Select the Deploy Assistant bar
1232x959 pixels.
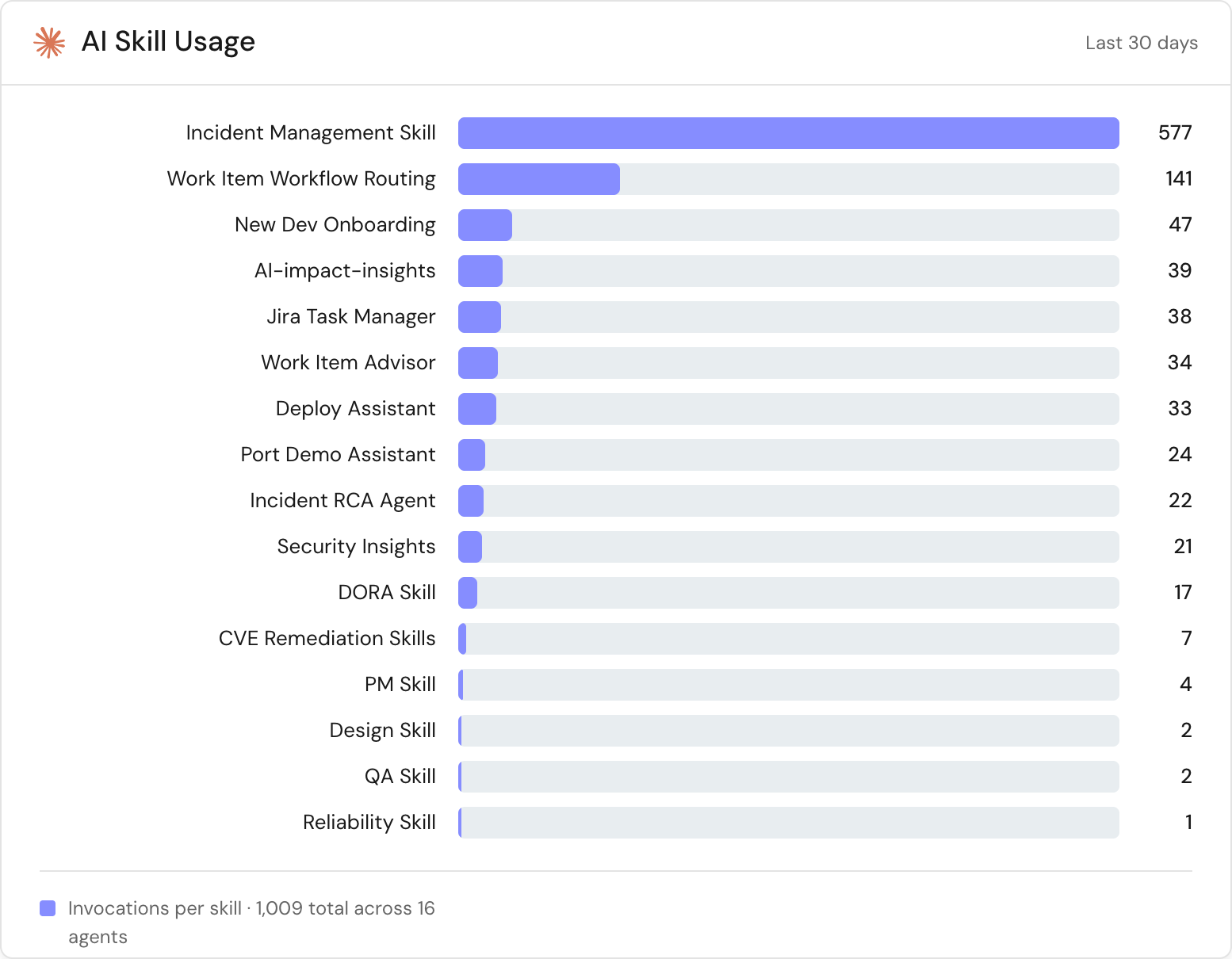click(477, 409)
